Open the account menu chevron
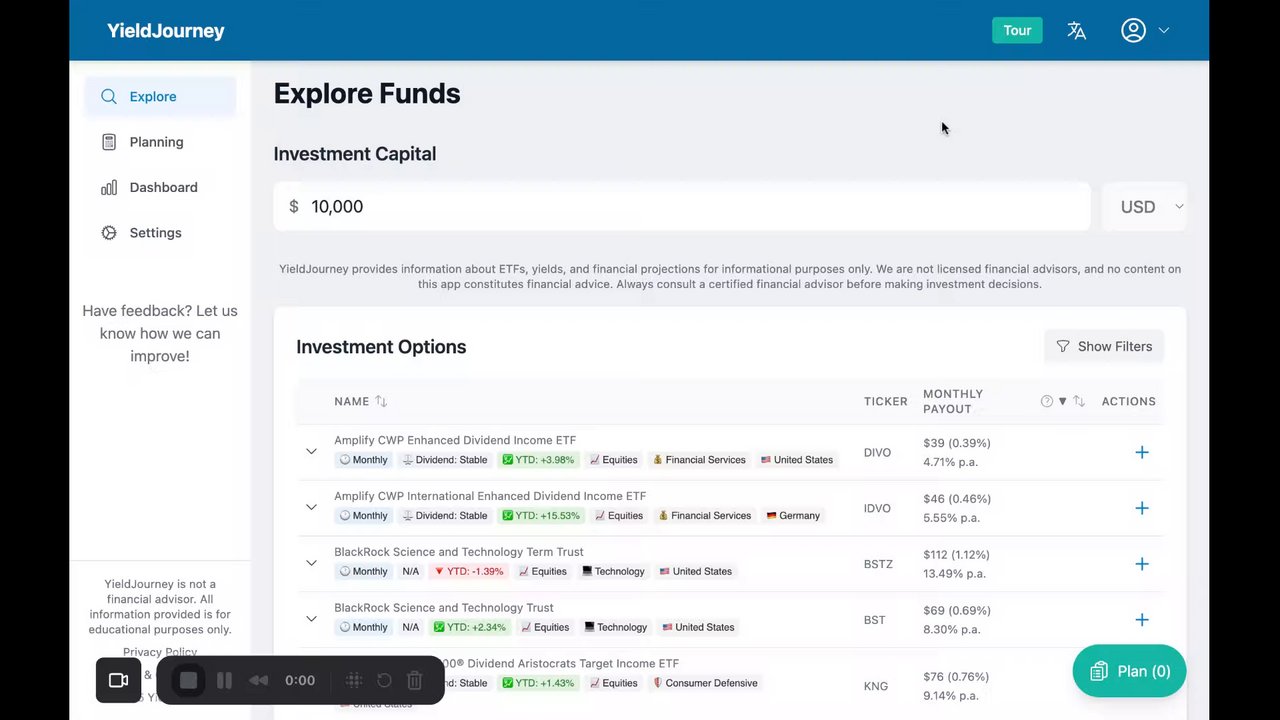1280x720 pixels. click(x=1163, y=31)
